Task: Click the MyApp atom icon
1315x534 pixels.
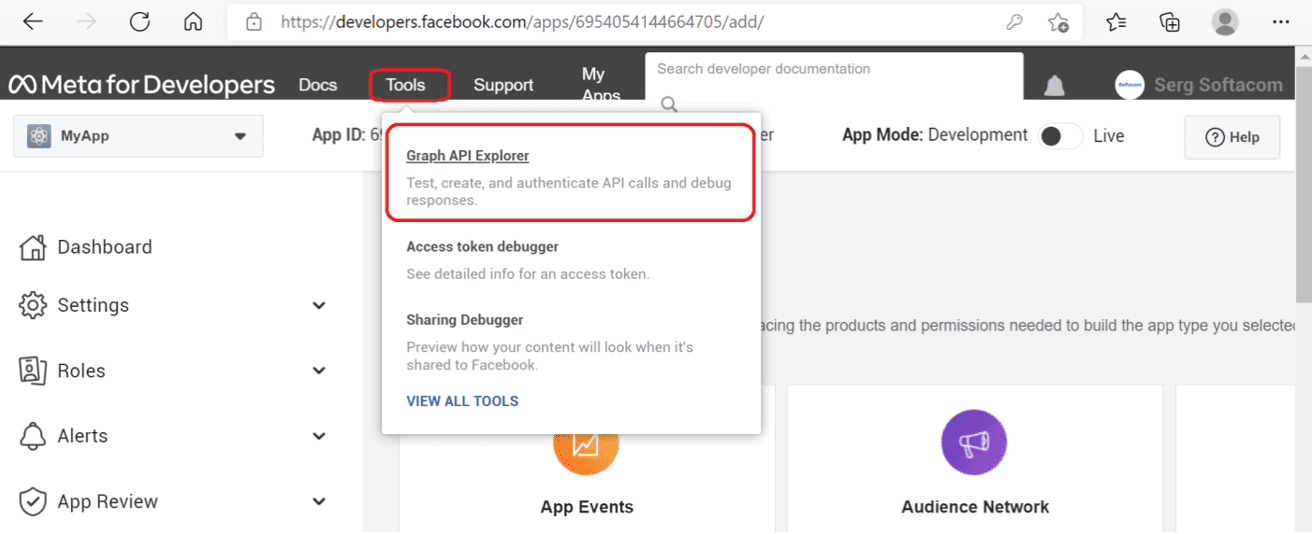Action: tap(39, 136)
